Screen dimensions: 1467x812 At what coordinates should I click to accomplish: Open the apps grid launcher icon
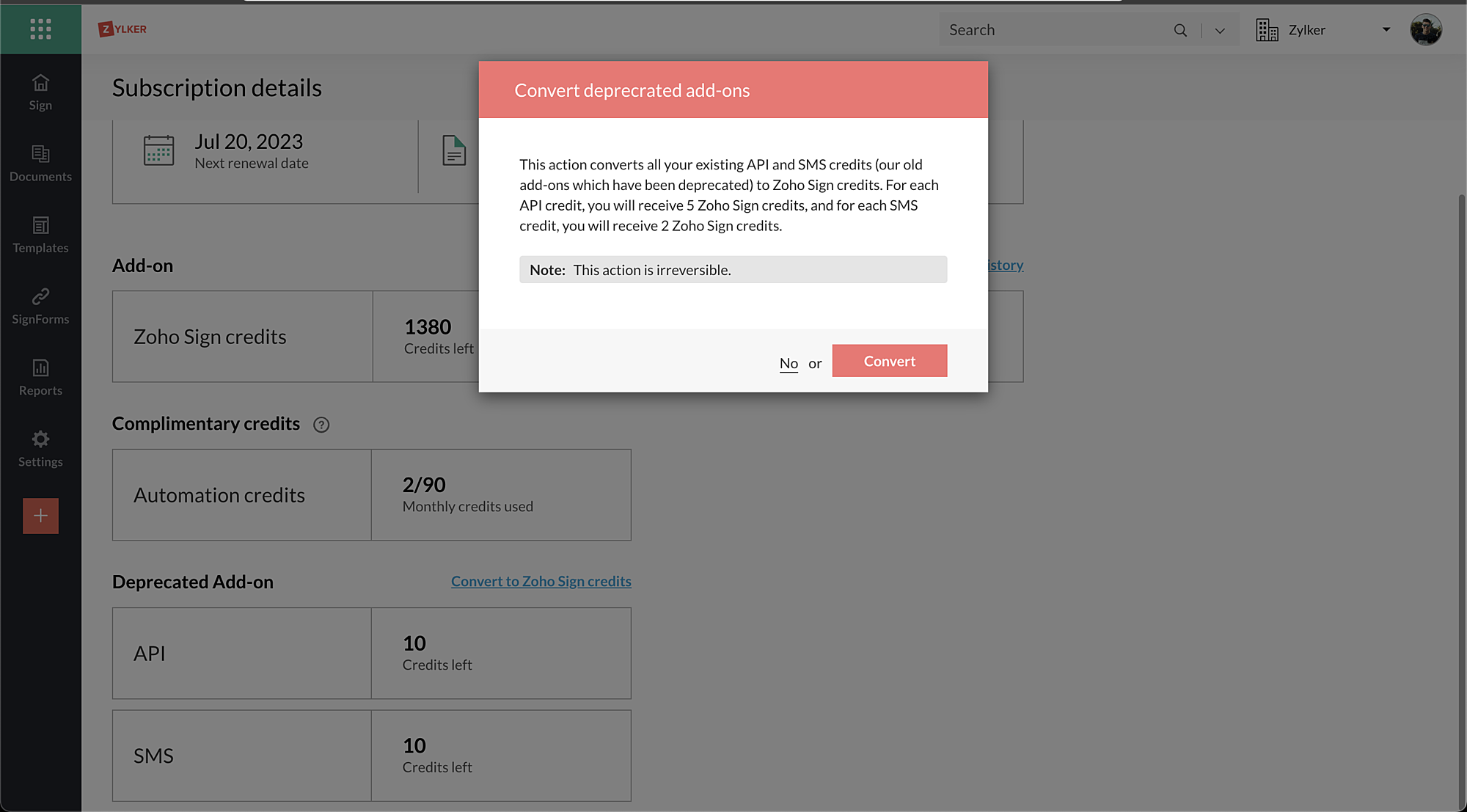point(40,29)
